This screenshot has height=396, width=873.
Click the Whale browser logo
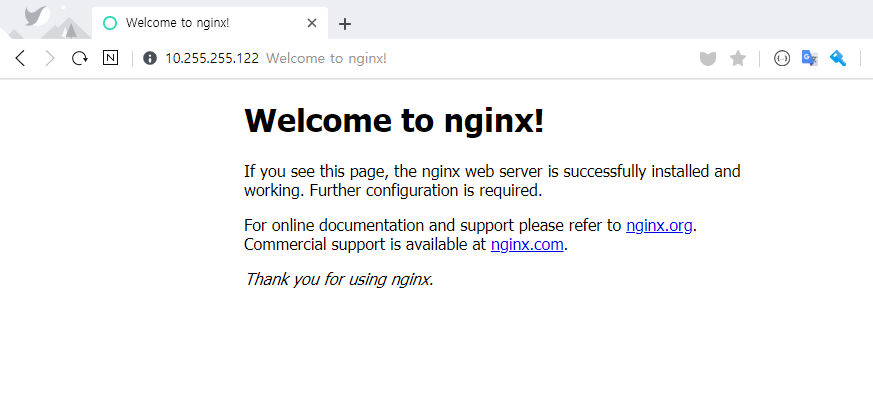tap(36, 16)
